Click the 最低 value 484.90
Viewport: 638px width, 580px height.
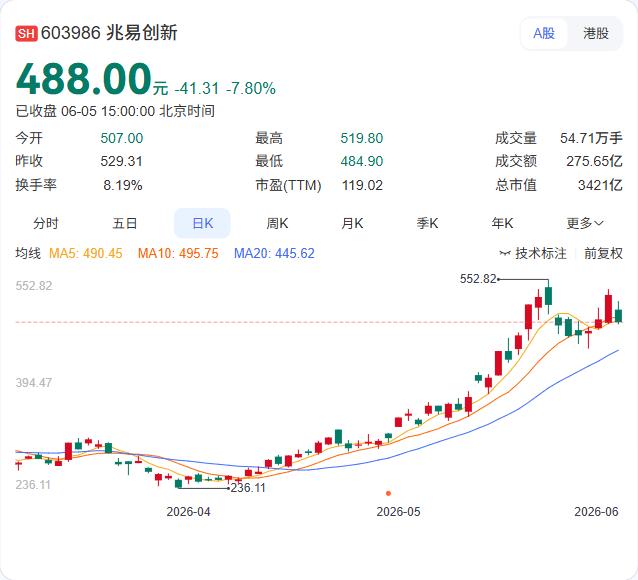(x=362, y=161)
